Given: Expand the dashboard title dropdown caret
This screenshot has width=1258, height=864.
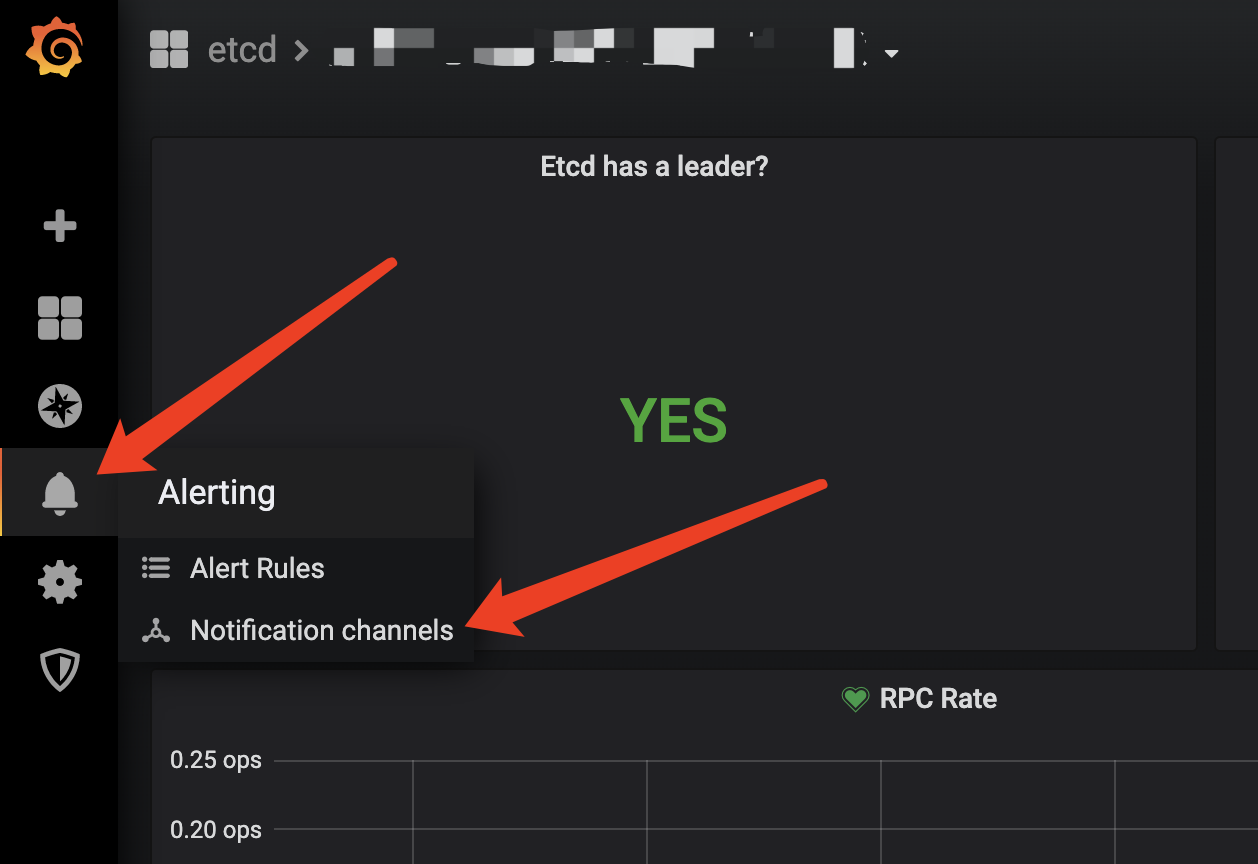Looking at the screenshot, I should pyautogui.click(x=891, y=53).
